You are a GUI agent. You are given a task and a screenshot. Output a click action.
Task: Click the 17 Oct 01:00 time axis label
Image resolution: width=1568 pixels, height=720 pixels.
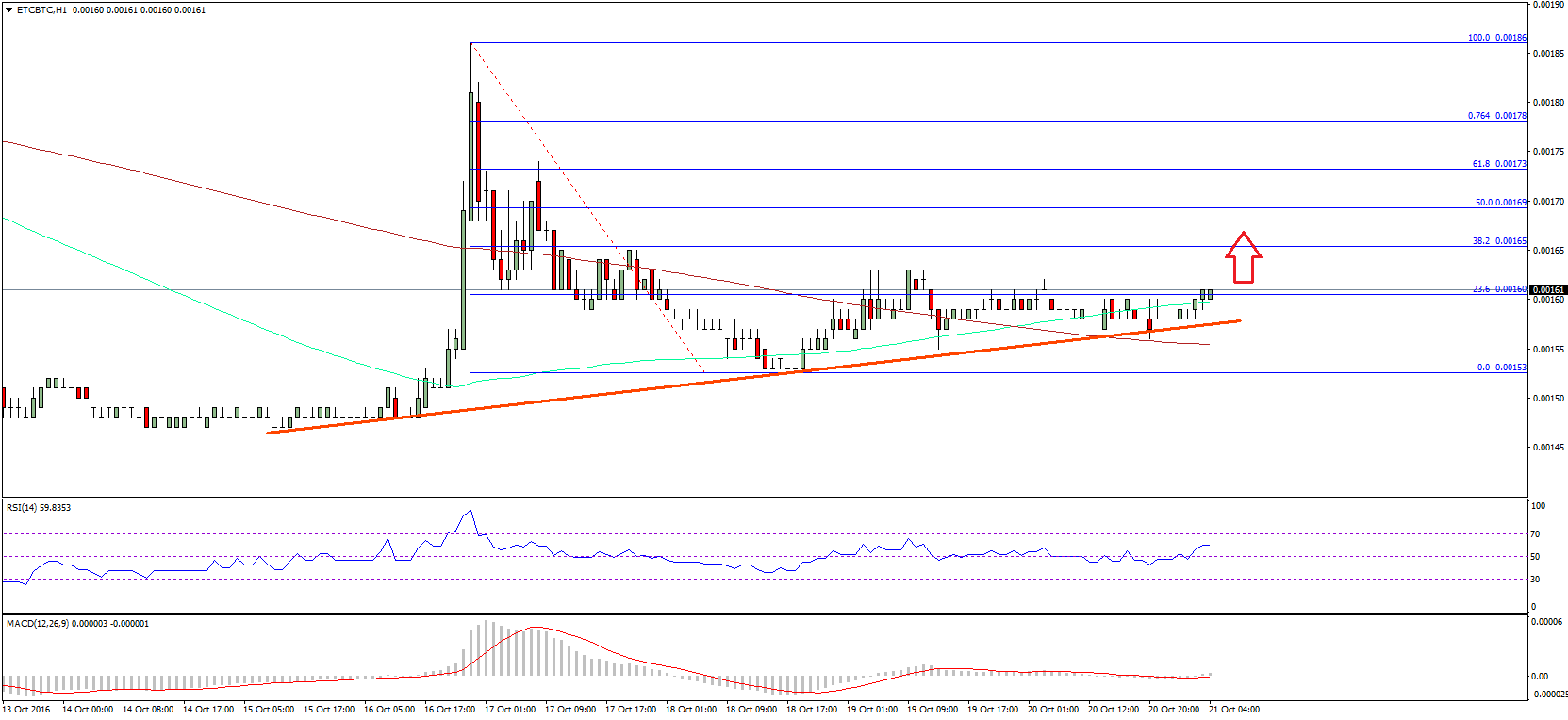pos(510,710)
